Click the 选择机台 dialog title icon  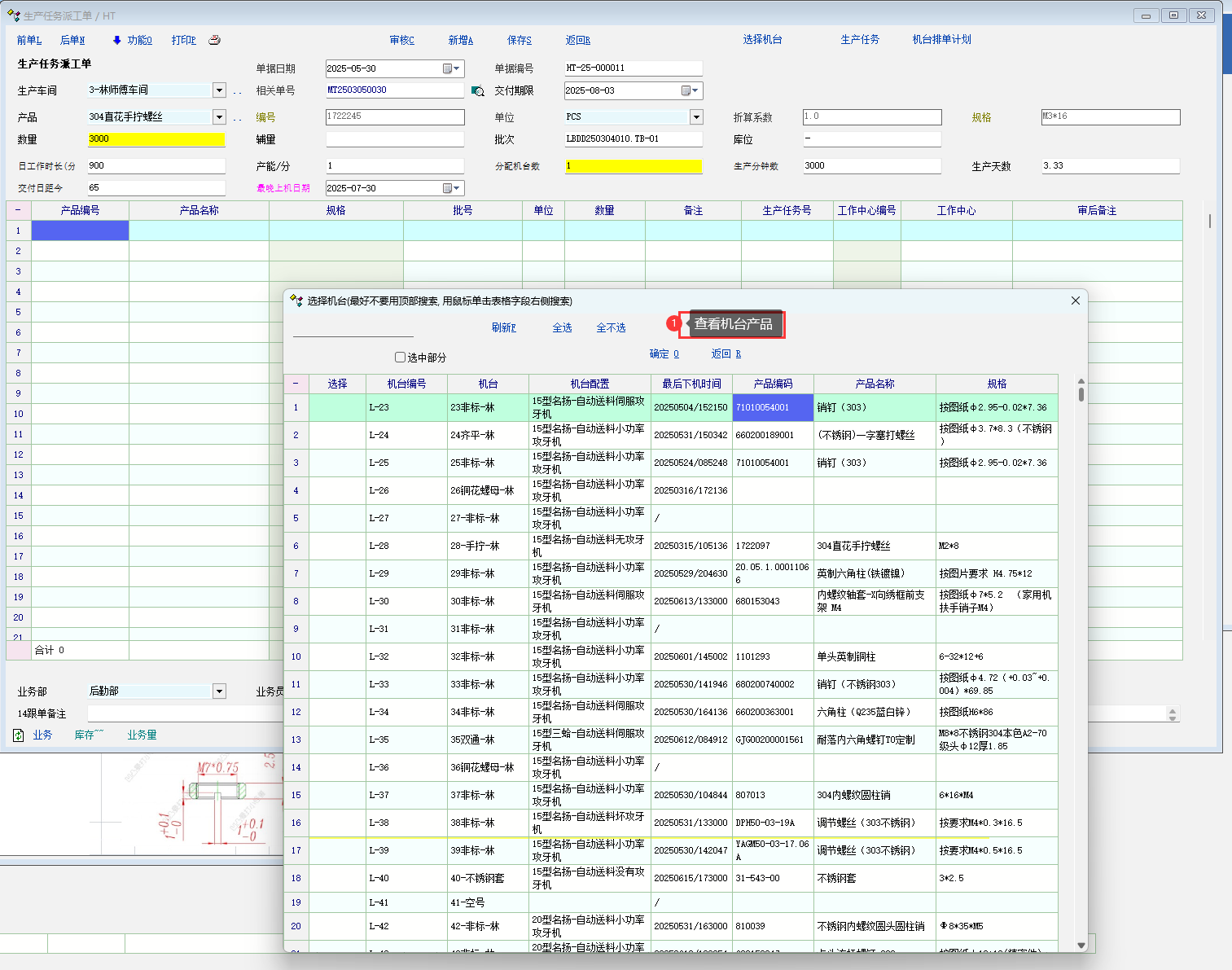[x=296, y=301]
